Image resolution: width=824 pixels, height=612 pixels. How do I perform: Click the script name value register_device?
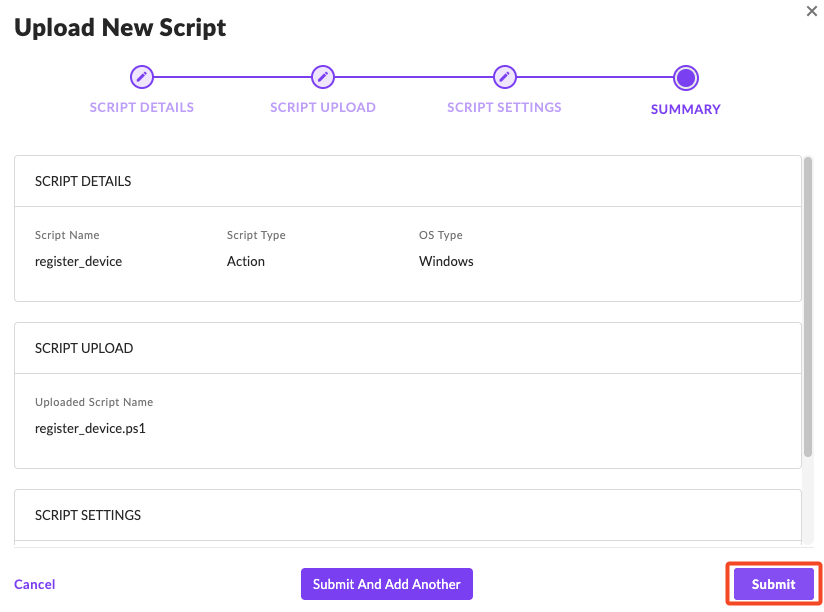pos(78,261)
